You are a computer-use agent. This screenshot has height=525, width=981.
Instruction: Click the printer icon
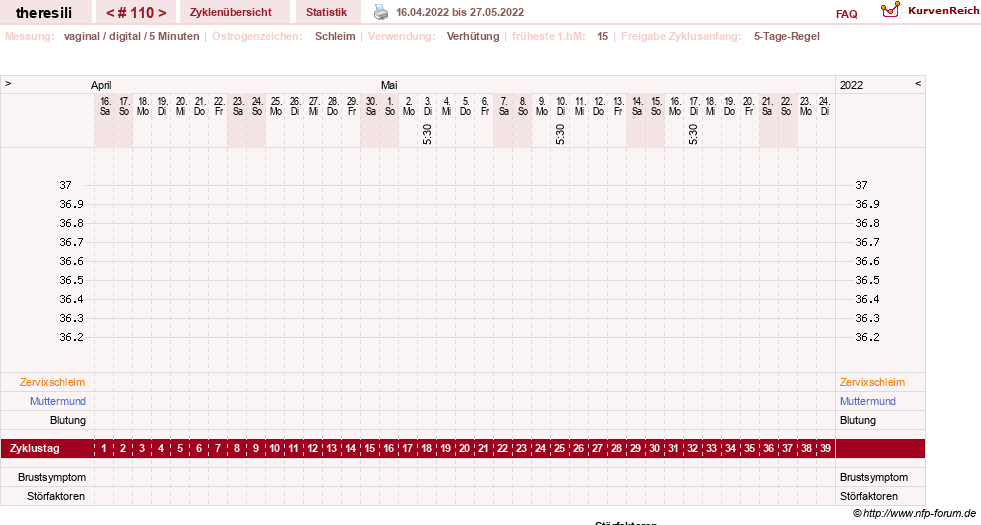[380, 12]
